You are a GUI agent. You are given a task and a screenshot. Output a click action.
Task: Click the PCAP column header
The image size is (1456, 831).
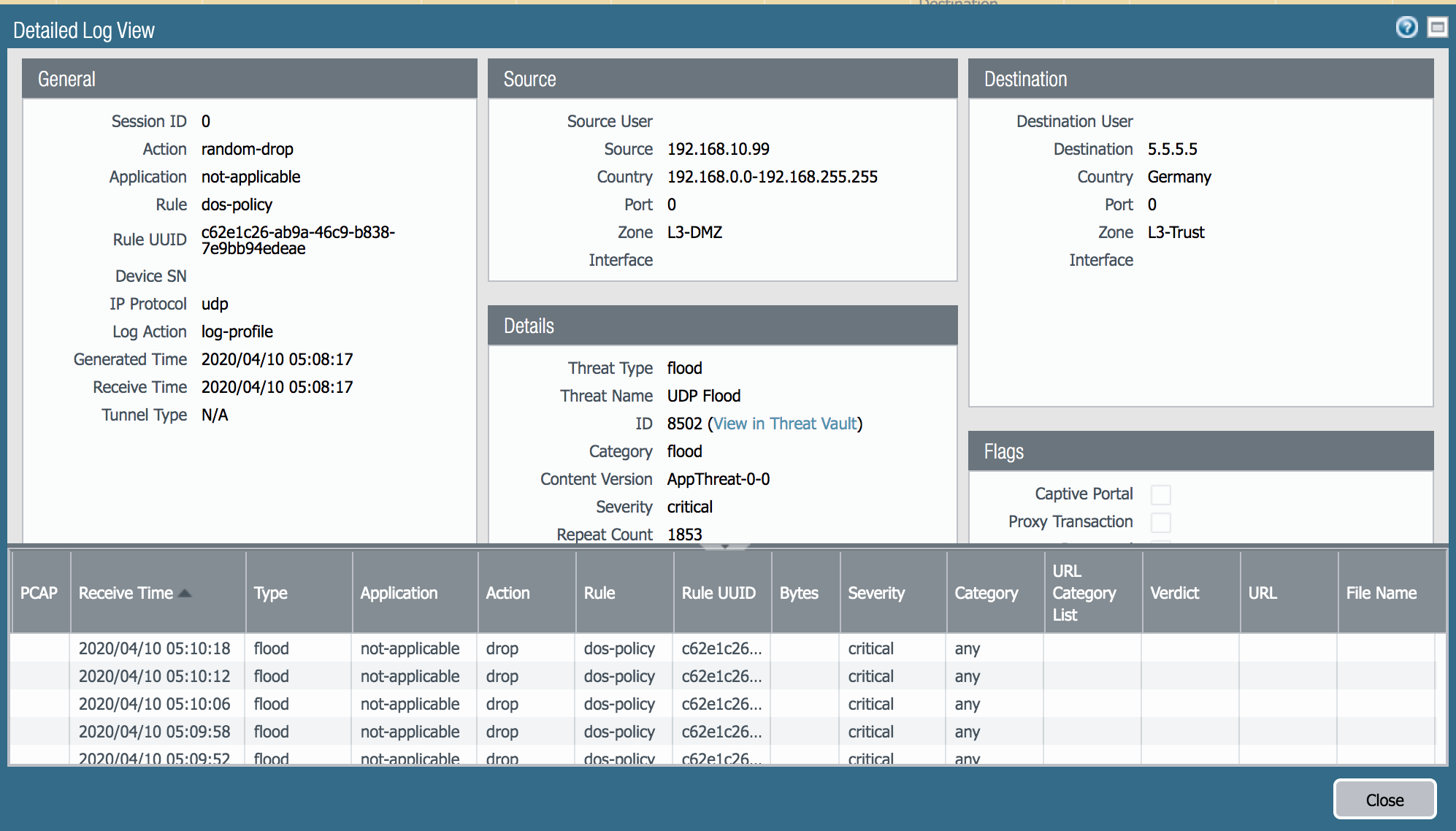point(39,593)
